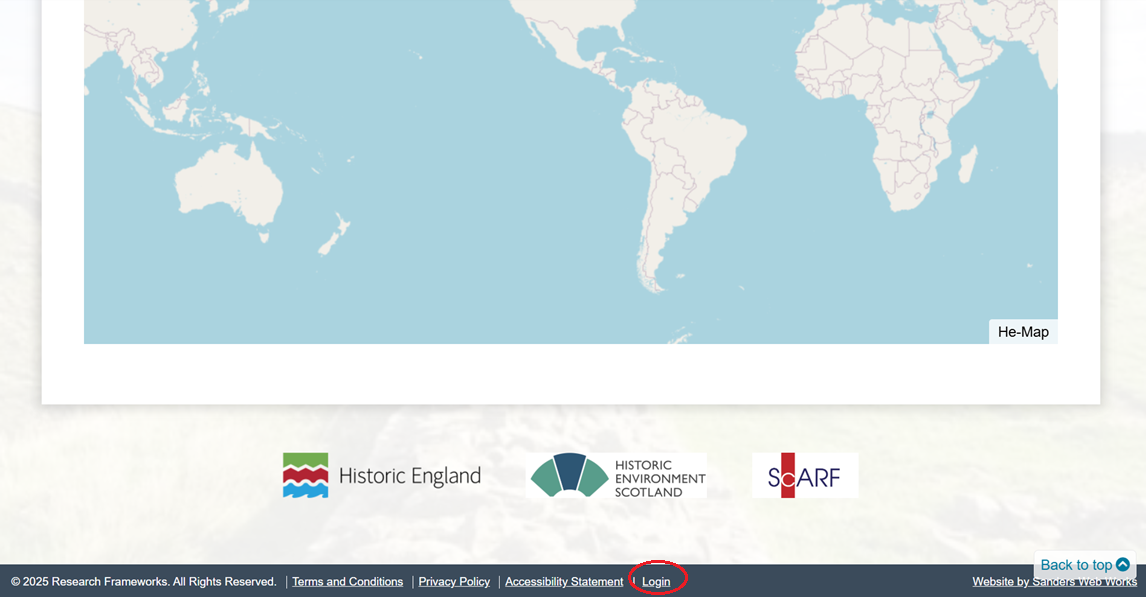Screen dimensions: 1146x597
Task: Select the Historic Environment Scotland logo
Action: click(x=617, y=476)
